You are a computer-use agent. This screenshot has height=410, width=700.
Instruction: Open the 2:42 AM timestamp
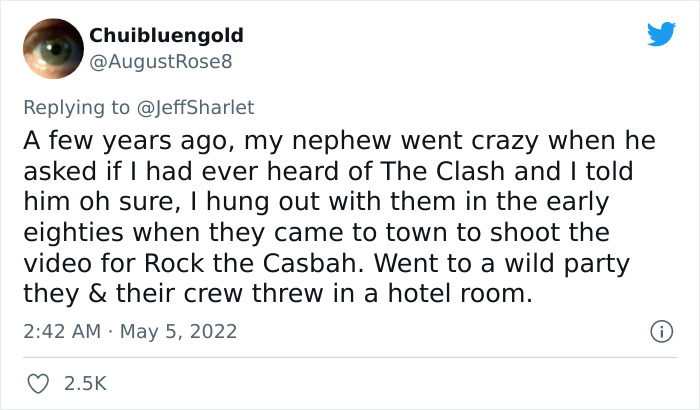coord(62,331)
